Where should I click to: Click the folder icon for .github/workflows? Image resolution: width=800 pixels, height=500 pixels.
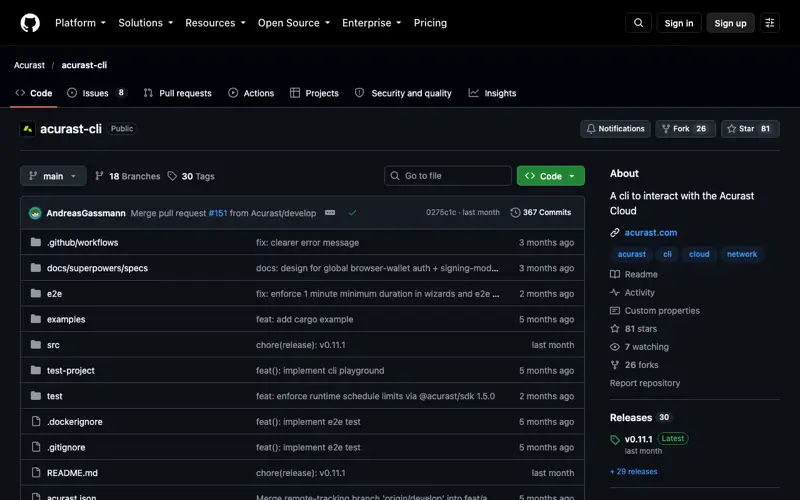click(x=36, y=242)
